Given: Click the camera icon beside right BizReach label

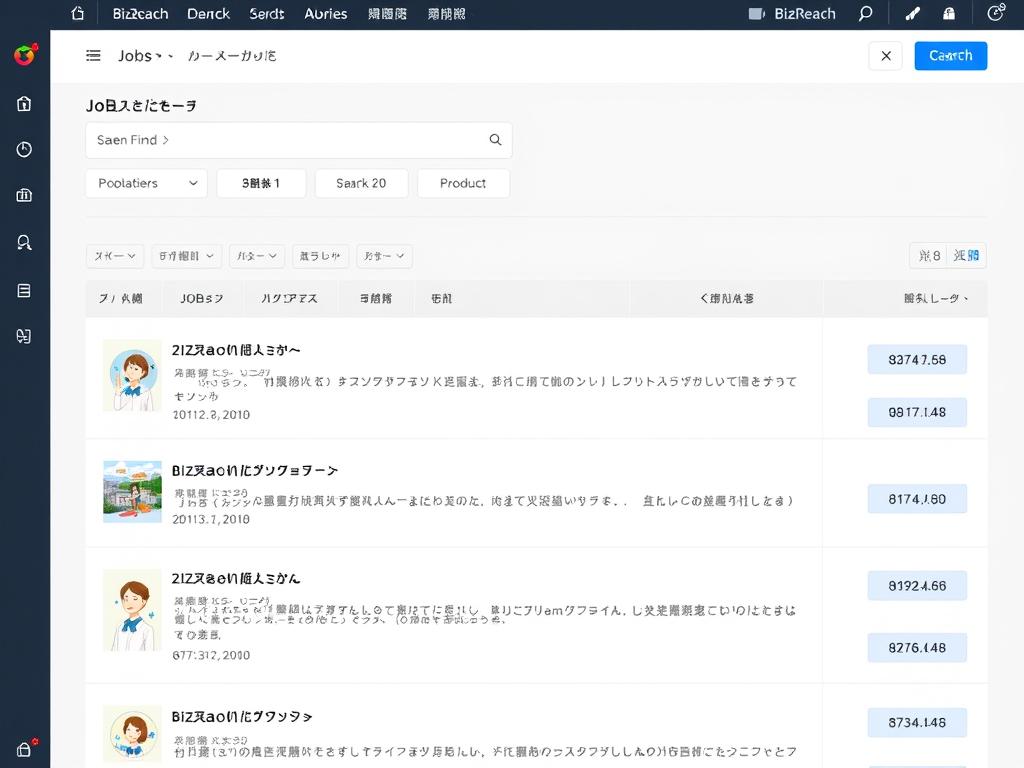Looking at the screenshot, I should [756, 14].
